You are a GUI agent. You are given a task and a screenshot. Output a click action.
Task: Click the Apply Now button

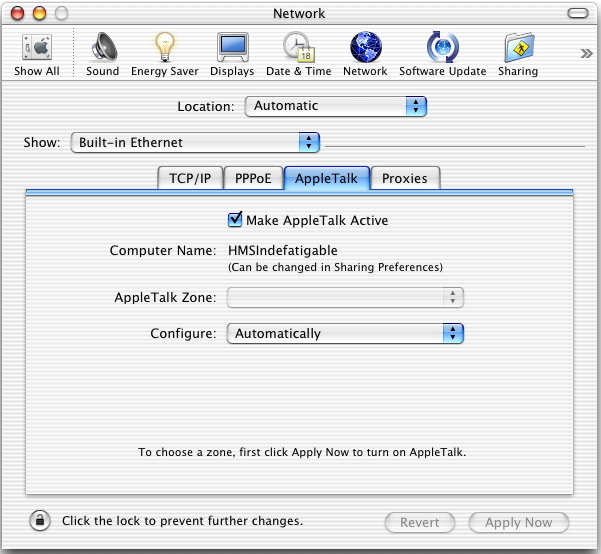tap(519, 523)
